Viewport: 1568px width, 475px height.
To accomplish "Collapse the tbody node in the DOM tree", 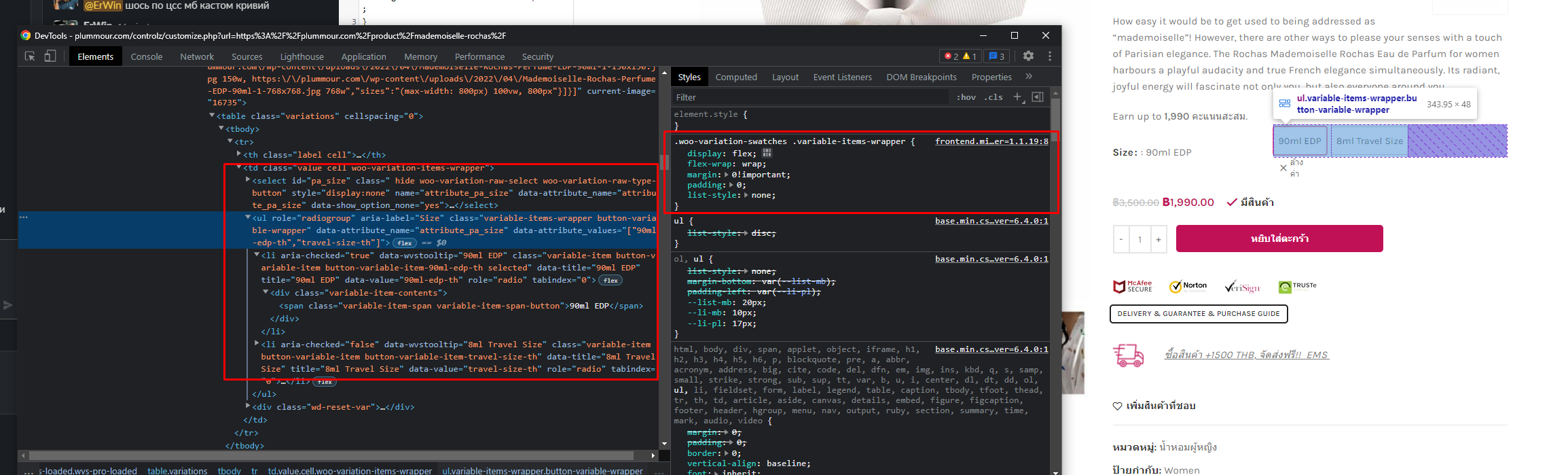I will pos(221,128).
